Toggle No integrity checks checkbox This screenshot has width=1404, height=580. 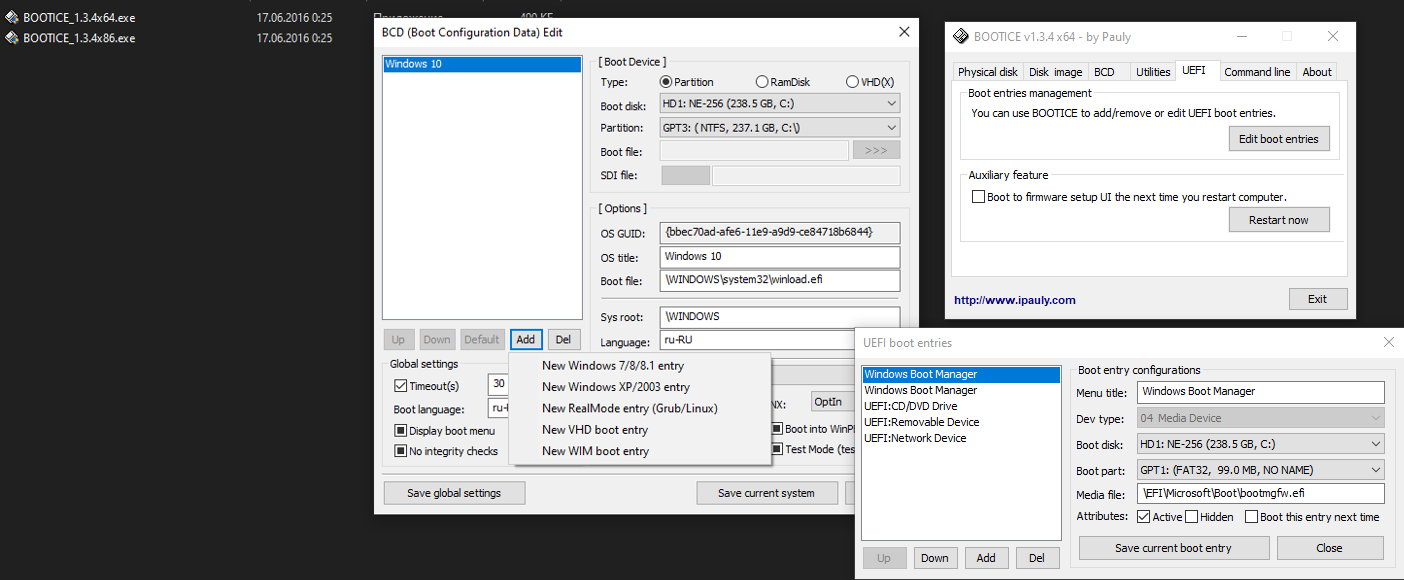click(400, 451)
